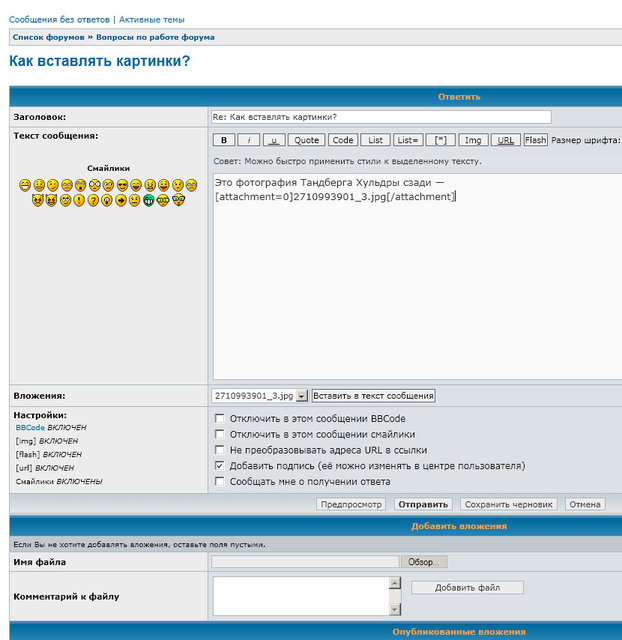Viewport: 622px width, 640px height.
Task: Insert the confused smiley
Action: [108, 185]
